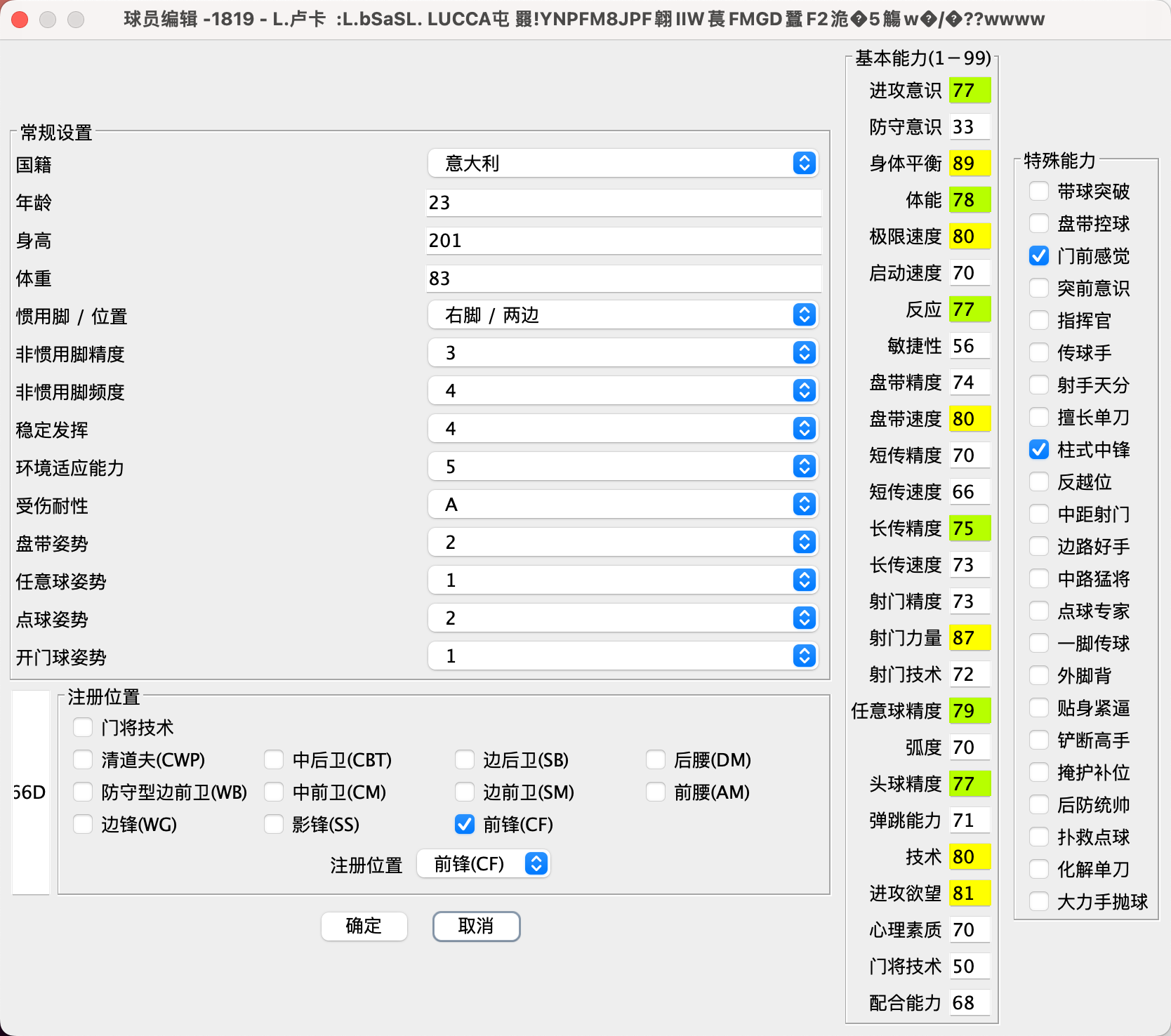Open the 受伤耐性 dropdown showing A
1171x1036 pixels.
point(623,505)
